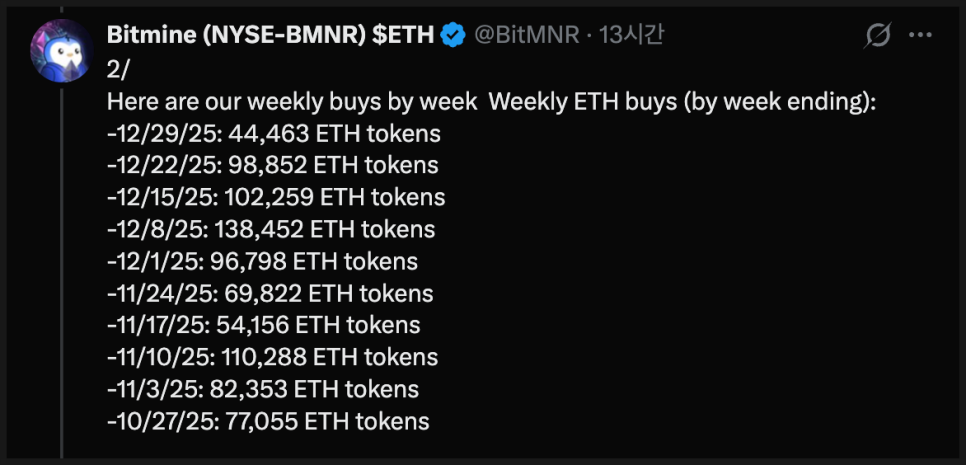Select the 12/29/25 44,463 ETH line
Screen dimensions: 966x465
273,133
